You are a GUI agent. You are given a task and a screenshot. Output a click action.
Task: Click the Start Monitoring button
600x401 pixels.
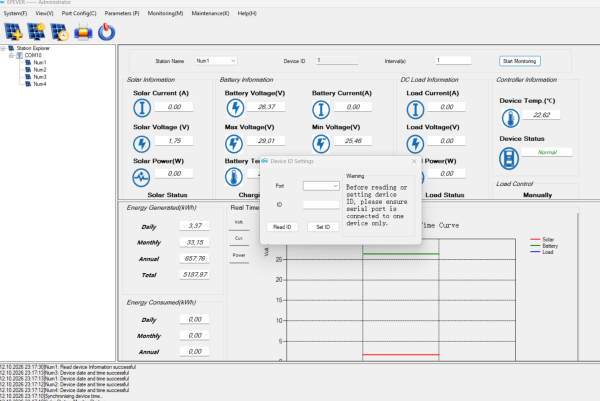[520, 61]
